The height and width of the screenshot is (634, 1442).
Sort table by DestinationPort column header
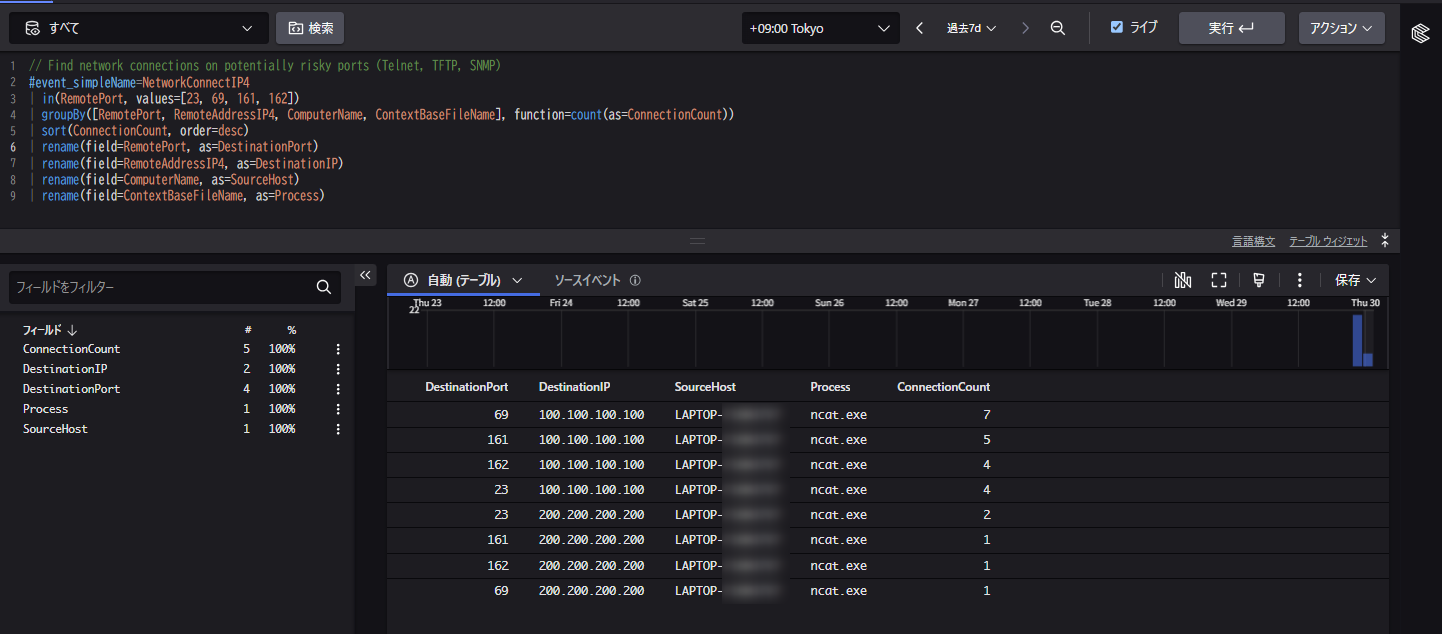pyautogui.click(x=466, y=387)
